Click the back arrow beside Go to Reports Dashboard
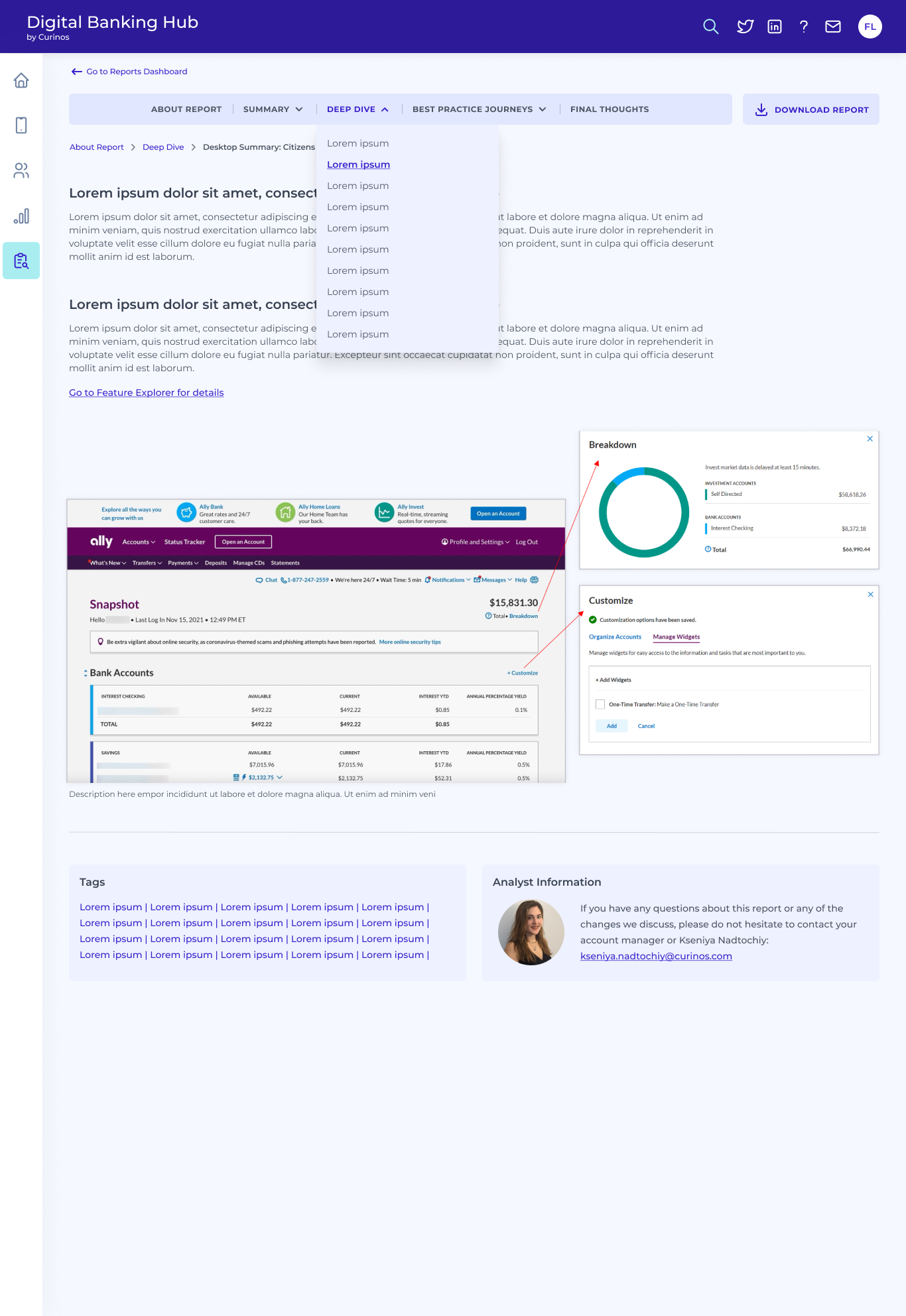This screenshot has height=1316, width=906. (x=77, y=72)
